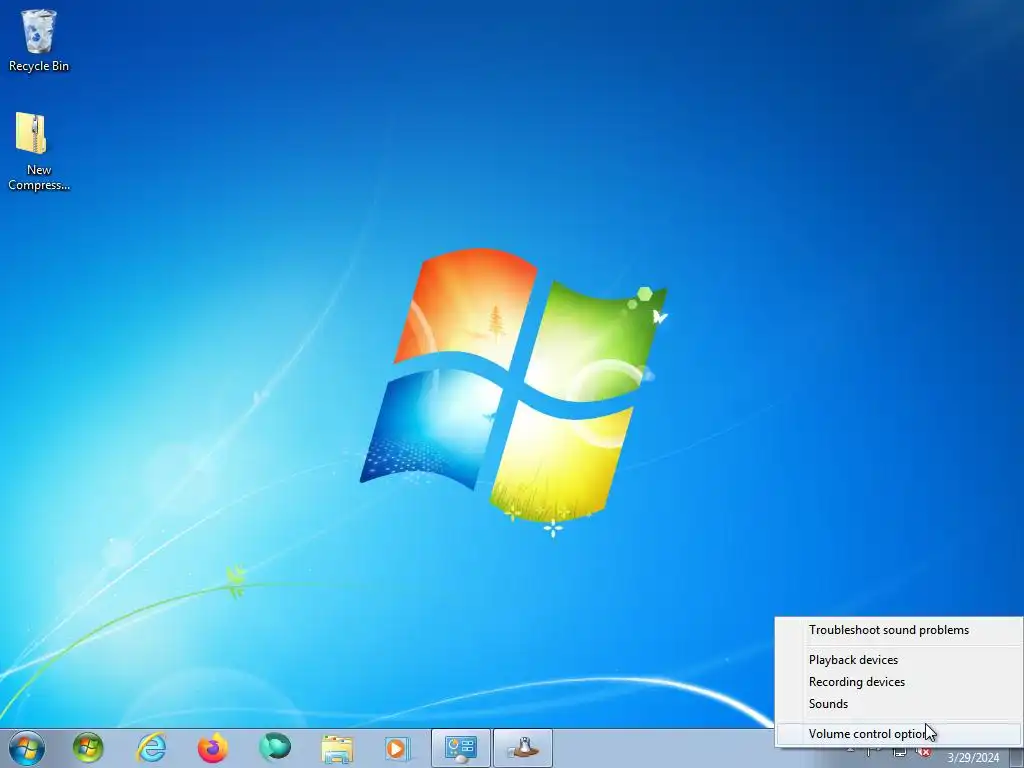Image resolution: width=1024 pixels, height=768 pixels.
Task: Launch Internet Explorer from the taskbar
Action: pyautogui.click(x=151, y=748)
